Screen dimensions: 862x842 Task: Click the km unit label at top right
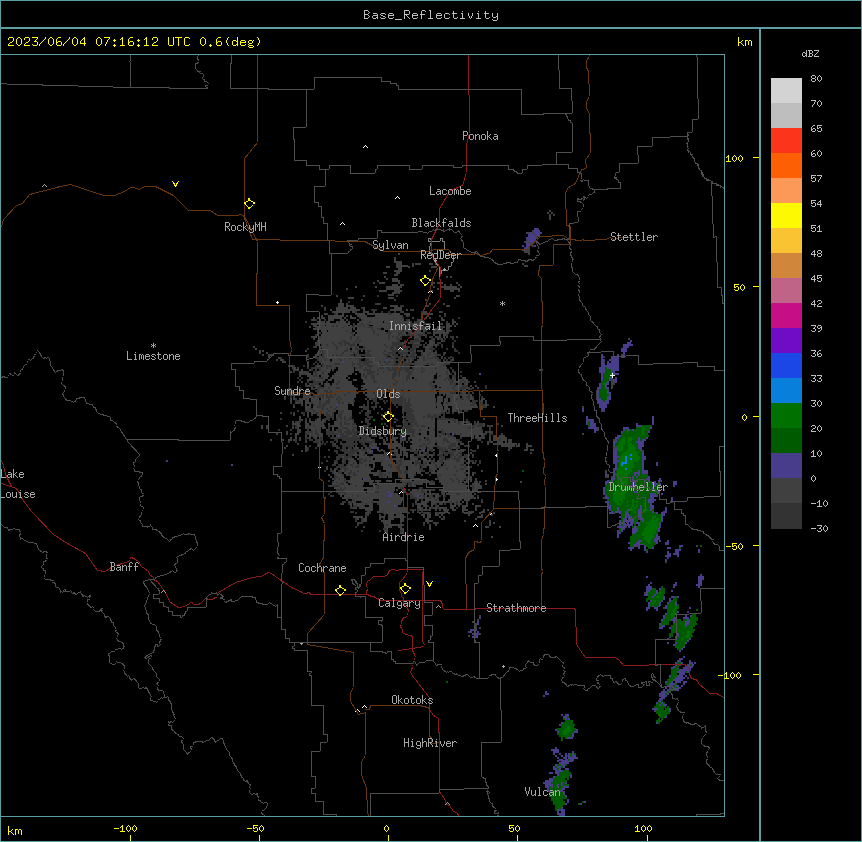[744, 42]
